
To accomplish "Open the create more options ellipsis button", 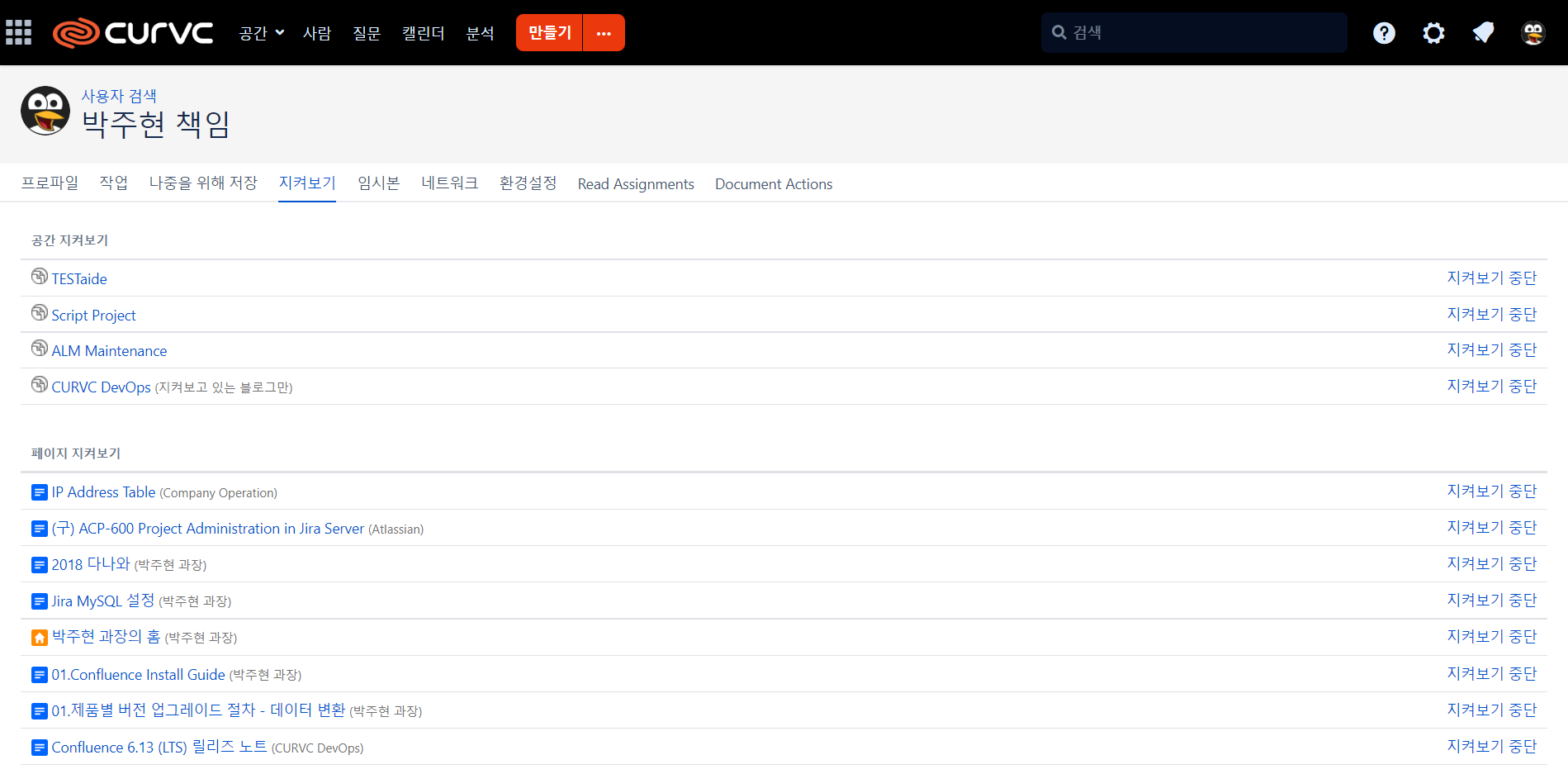I will point(604,33).
